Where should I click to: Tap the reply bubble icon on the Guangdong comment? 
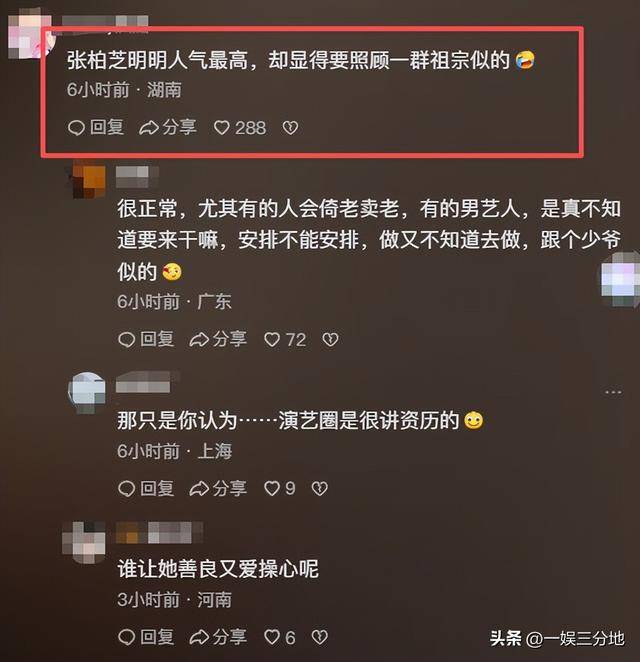tap(126, 339)
